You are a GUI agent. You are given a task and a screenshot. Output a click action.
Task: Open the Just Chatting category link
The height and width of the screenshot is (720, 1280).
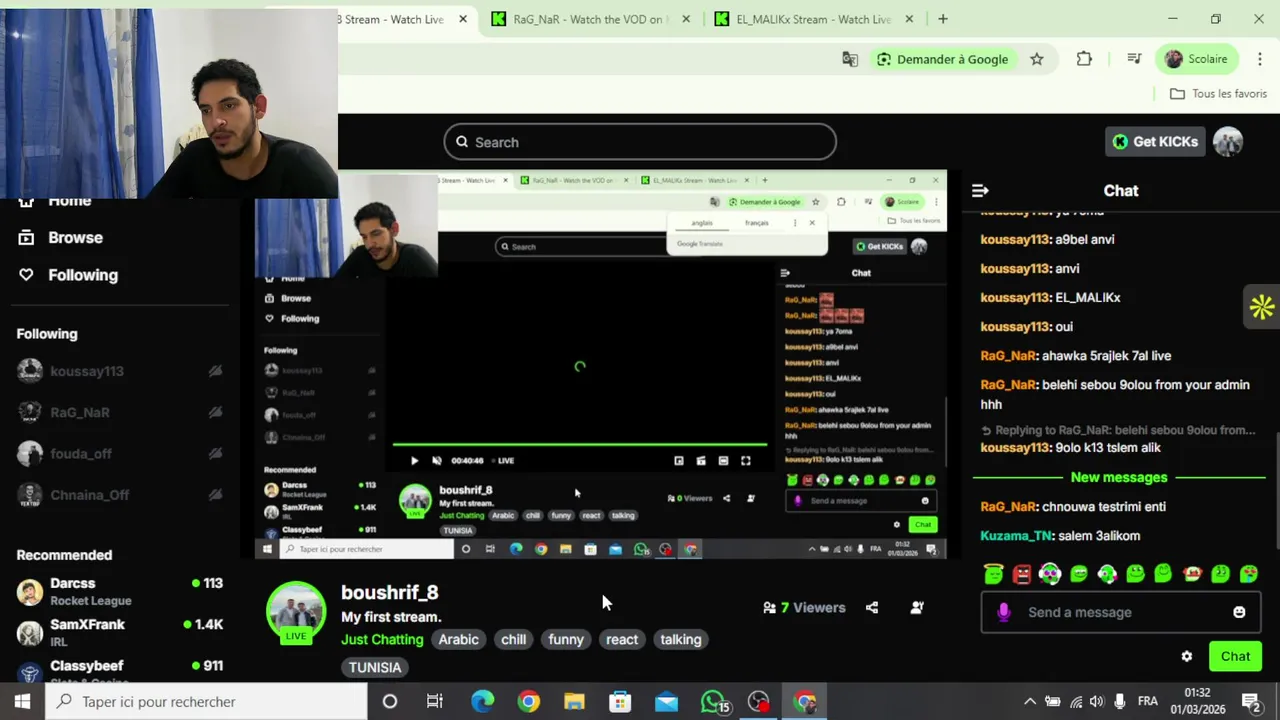click(382, 639)
